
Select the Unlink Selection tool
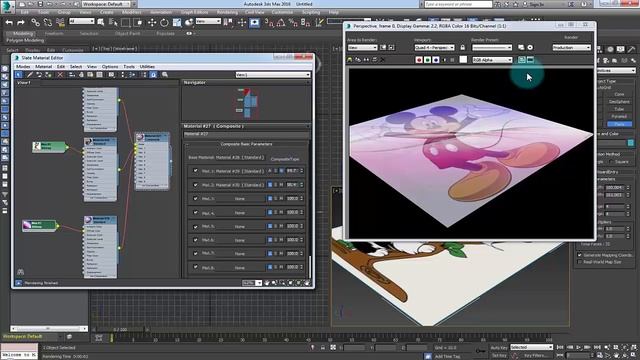tap(48, 23)
